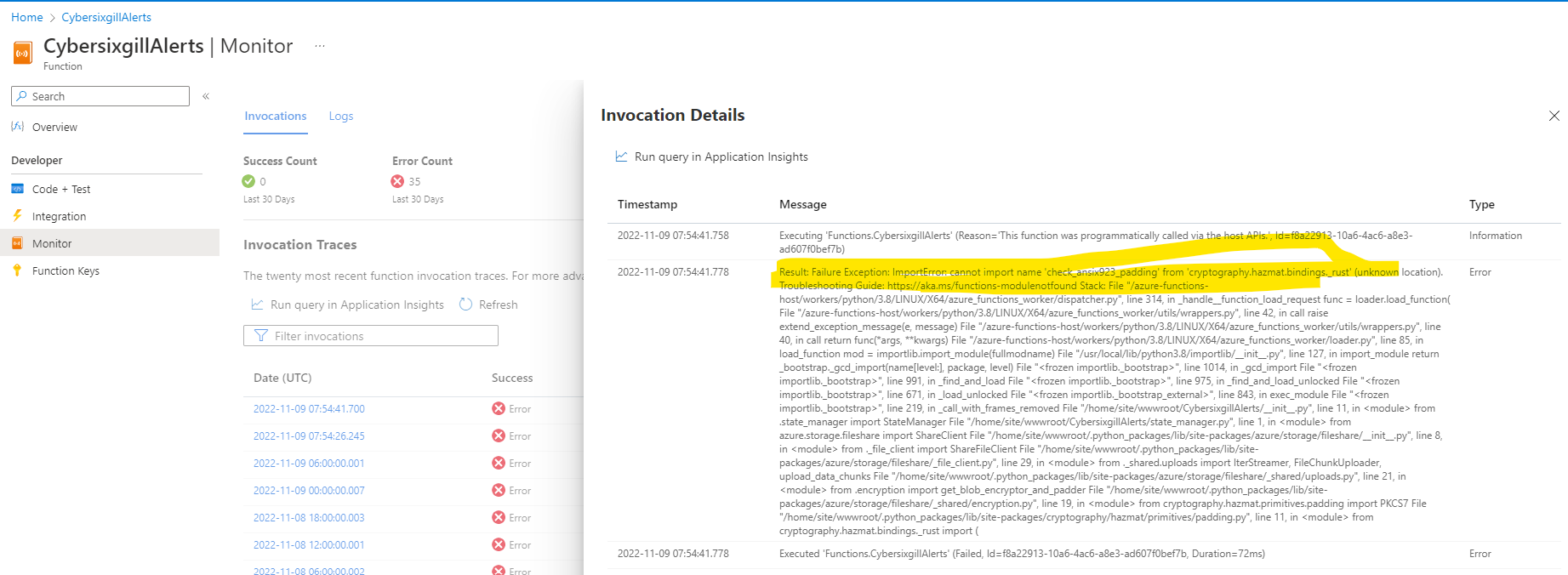Open invocation 2022-11-08 12:00:00.001

click(x=309, y=545)
